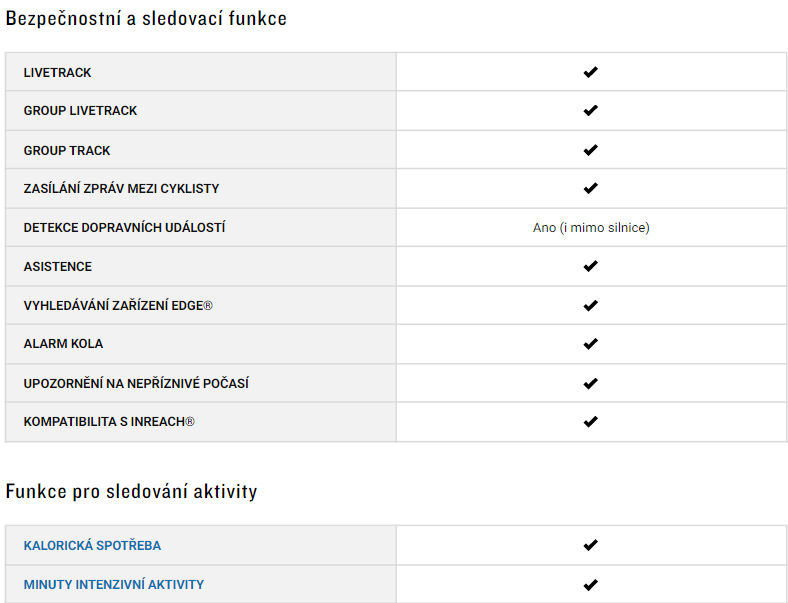Click the DETEKCE DOPRAVNÍCH UDÁLOSTÍ label
Viewport: 788px width, 603px height.
124,228
